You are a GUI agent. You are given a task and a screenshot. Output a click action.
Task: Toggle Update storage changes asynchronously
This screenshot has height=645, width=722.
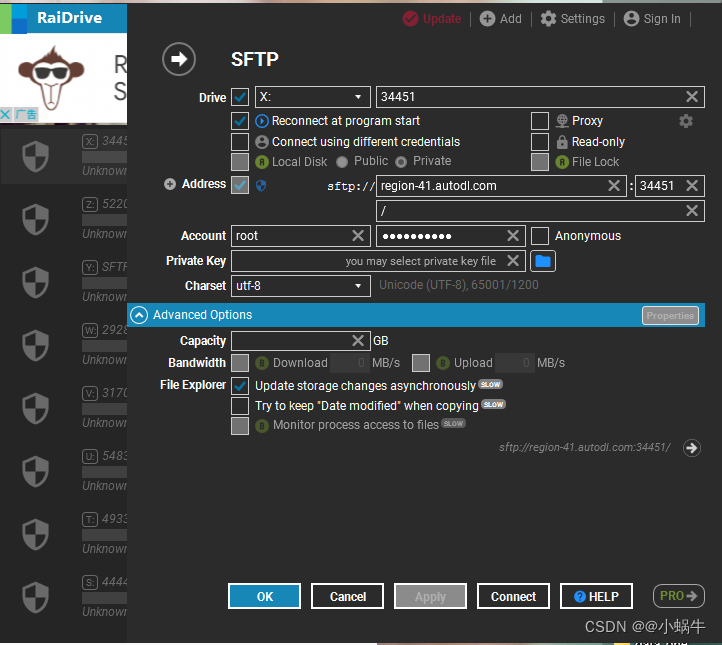click(x=240, y=385)
